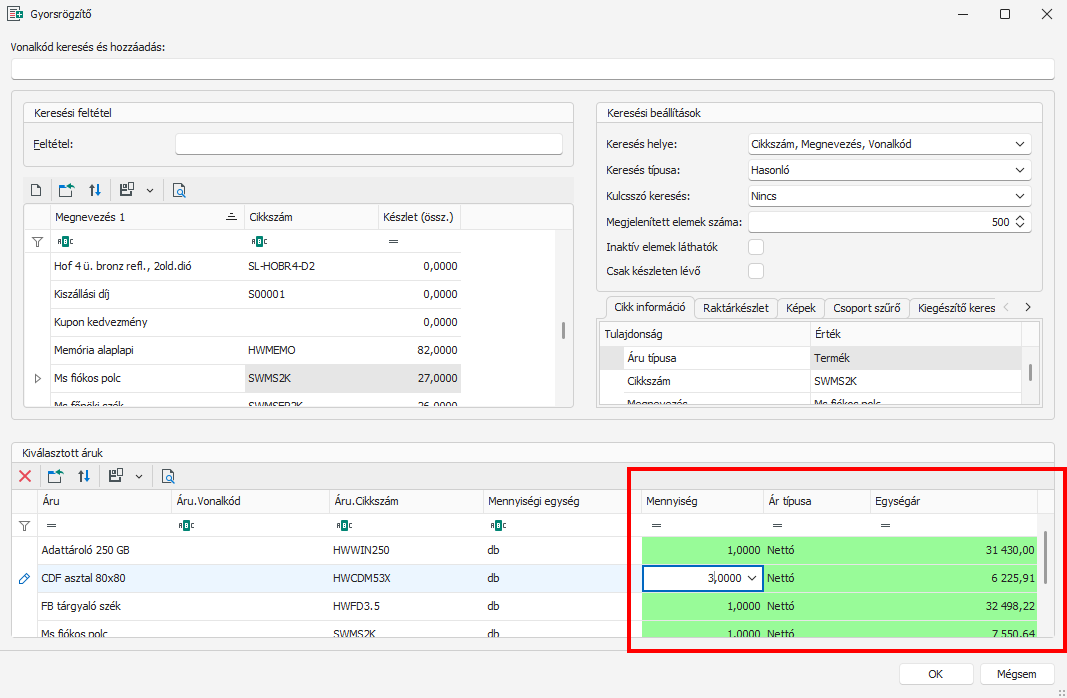The width and height of the screenshot is (1067, 698).
Task: Expand the Keresés típusa dropdown
Action: [889, 170]
